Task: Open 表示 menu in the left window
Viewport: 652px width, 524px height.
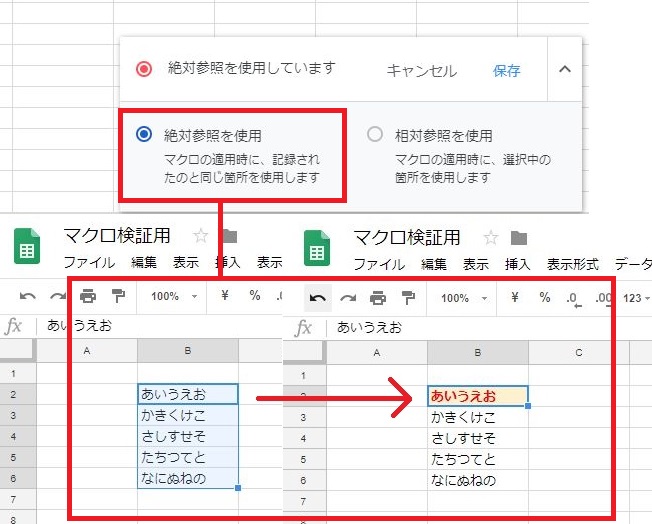Action: 186,262
